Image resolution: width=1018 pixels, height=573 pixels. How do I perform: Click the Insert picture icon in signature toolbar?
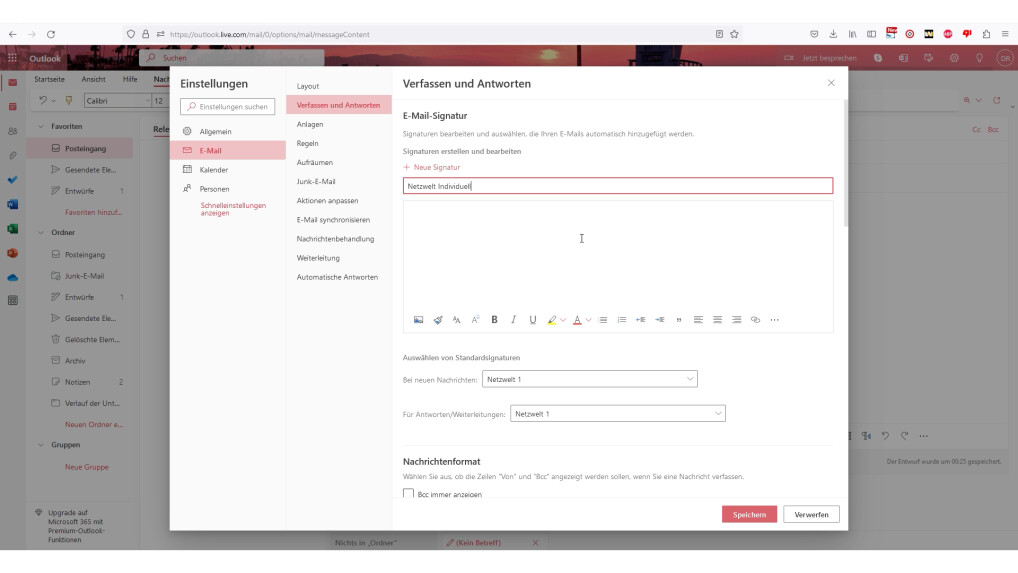(418, 320)
